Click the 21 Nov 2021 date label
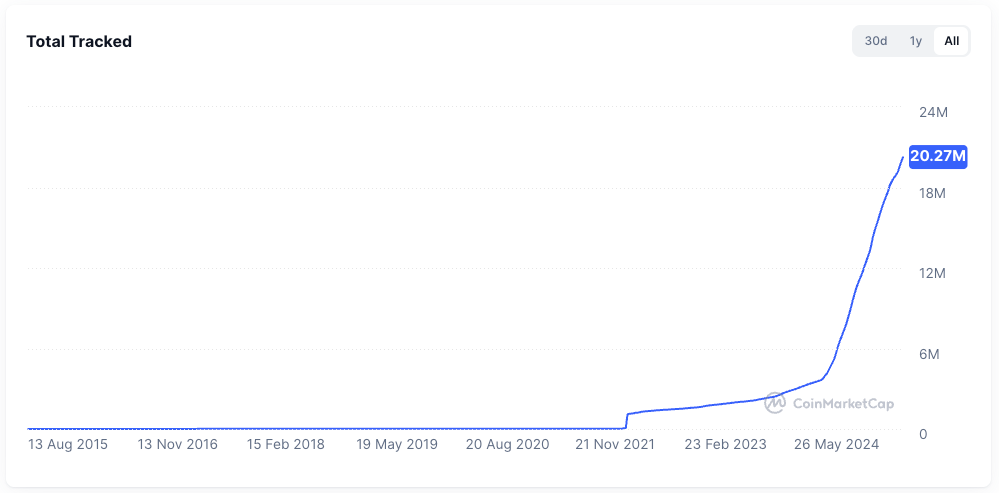999x493 pixels. 616,444
